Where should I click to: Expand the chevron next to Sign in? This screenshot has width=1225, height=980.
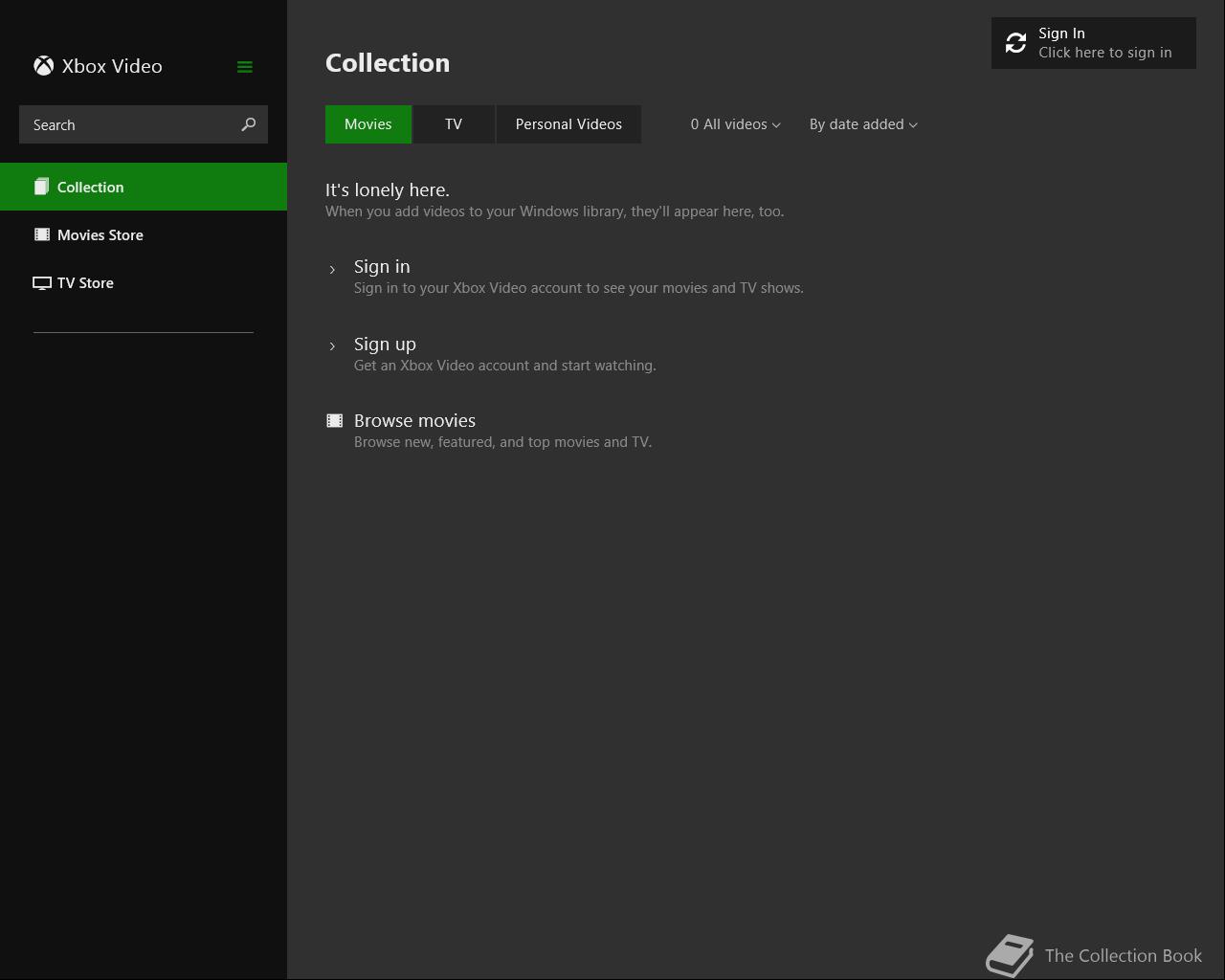click(x=332, y=270)
